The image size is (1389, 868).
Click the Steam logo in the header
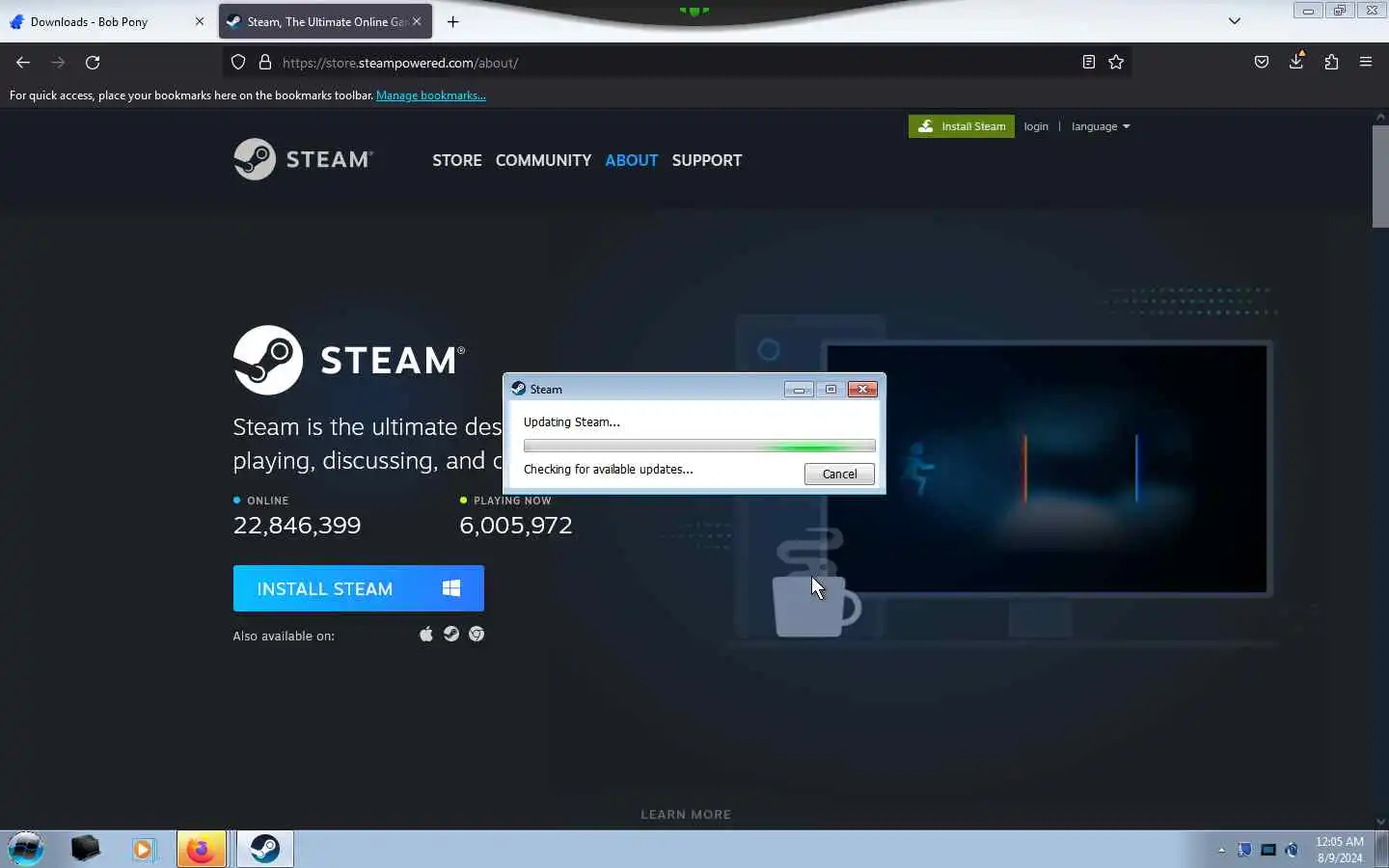[303, 159]
